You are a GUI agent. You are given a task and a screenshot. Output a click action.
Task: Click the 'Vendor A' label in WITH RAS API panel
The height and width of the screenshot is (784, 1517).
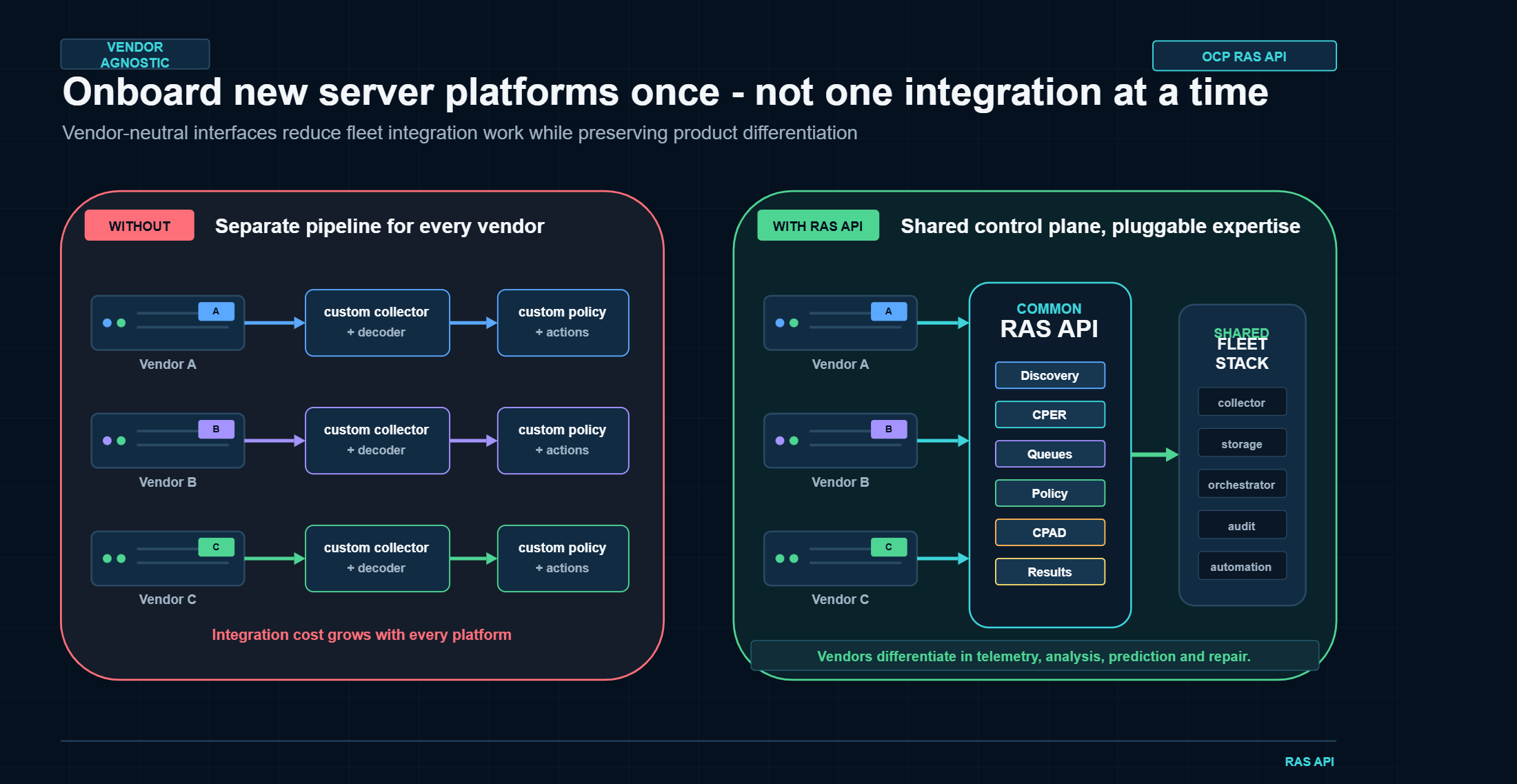pyautogui.click(x=841, y=364)
